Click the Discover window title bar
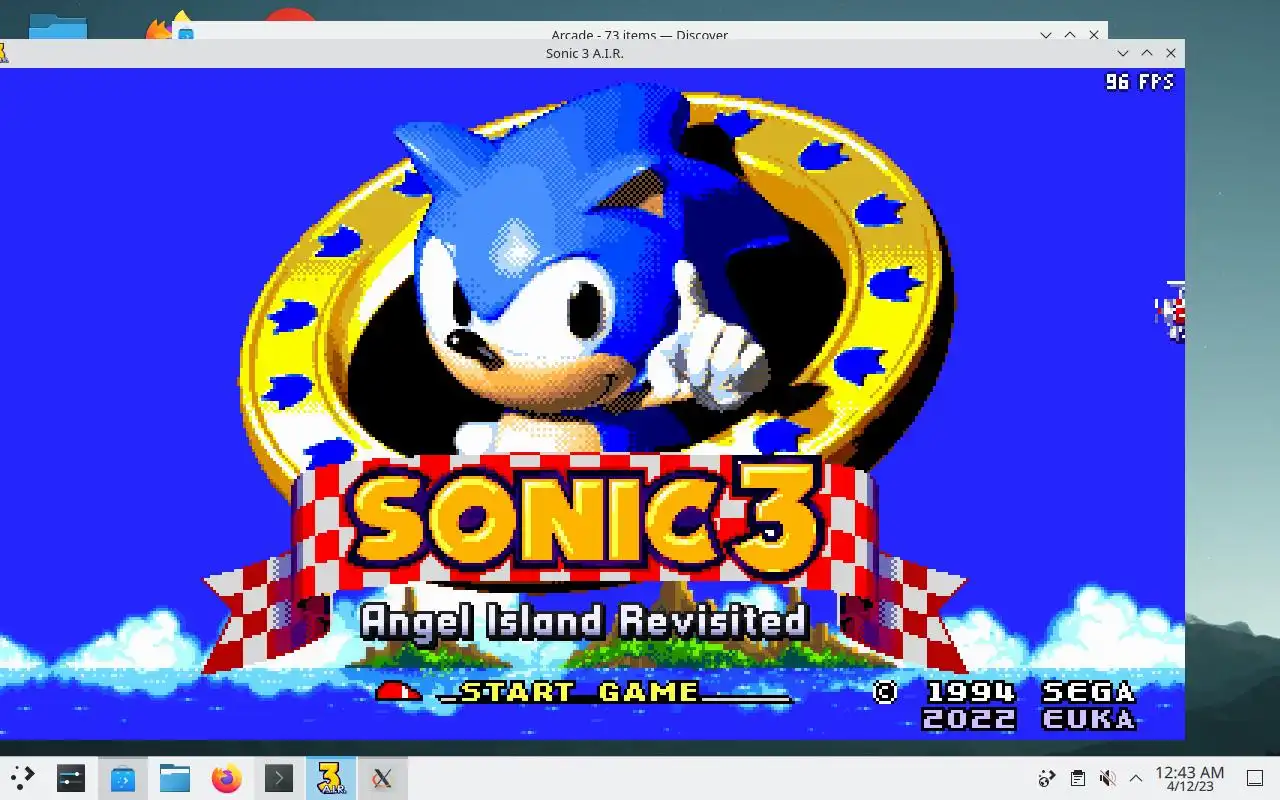1280x800 pixels. 640,32
